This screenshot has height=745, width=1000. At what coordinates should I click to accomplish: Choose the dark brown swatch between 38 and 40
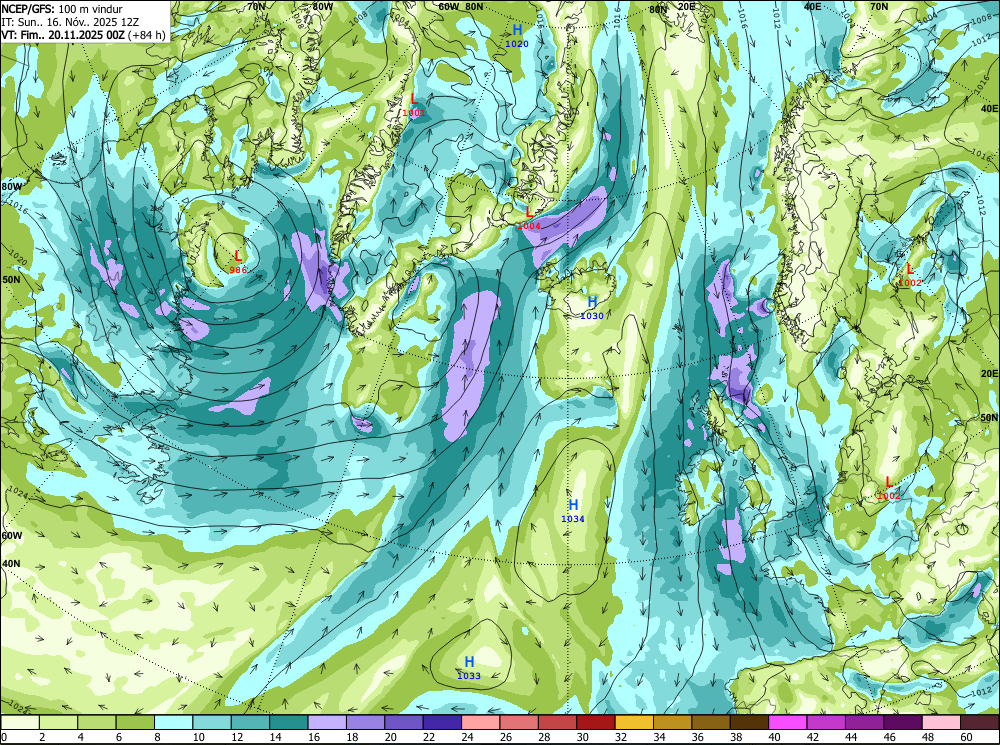point(749,722)
